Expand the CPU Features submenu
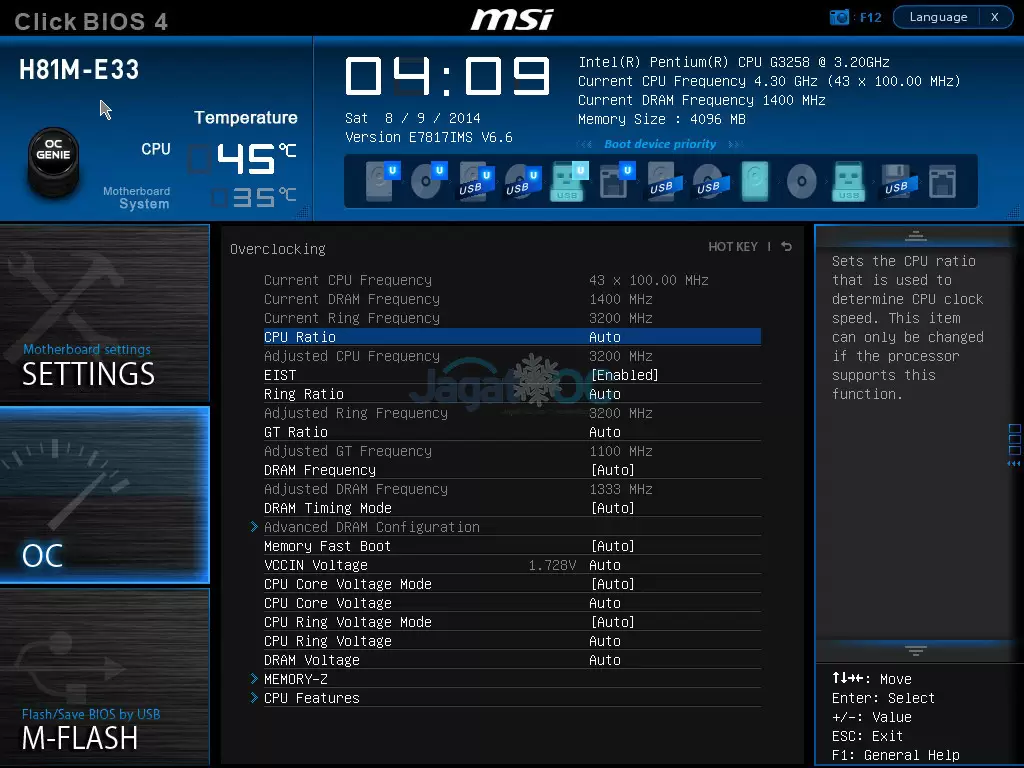The height and width of the screenshot is (768, 1024). click(311, 698)
